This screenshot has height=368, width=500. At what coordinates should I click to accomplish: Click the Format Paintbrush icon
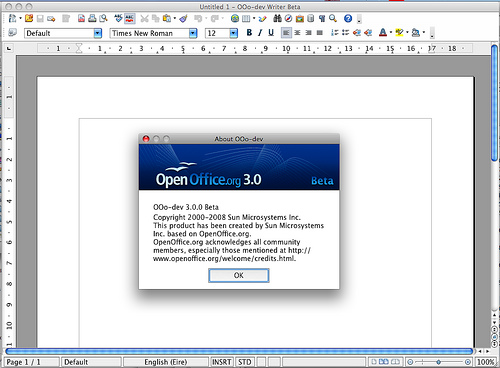pos(183,18)
